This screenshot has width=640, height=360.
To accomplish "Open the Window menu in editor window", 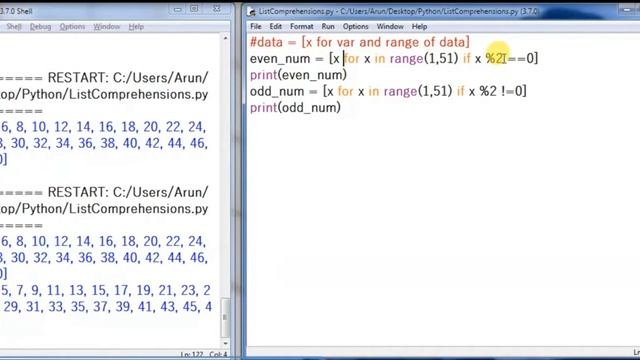I will (x=390, y=27).
